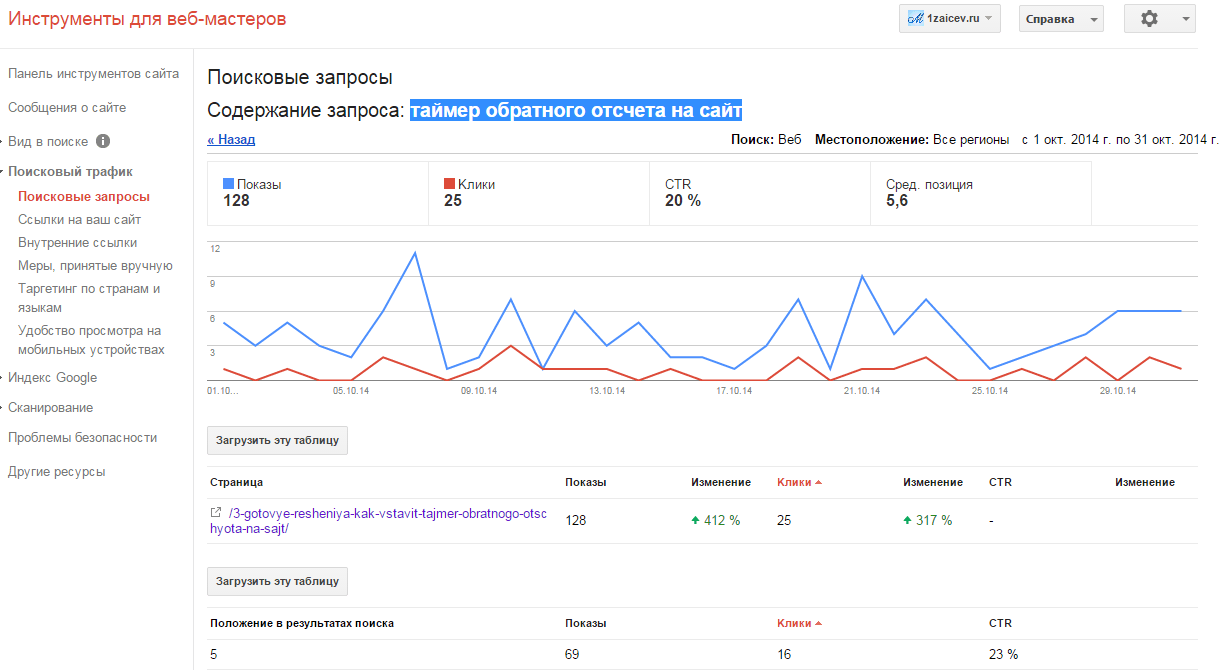Open the gear settings menu
Image resolution: width=1230 pixels, height=670 pixels.
[x=1158, y=19]
